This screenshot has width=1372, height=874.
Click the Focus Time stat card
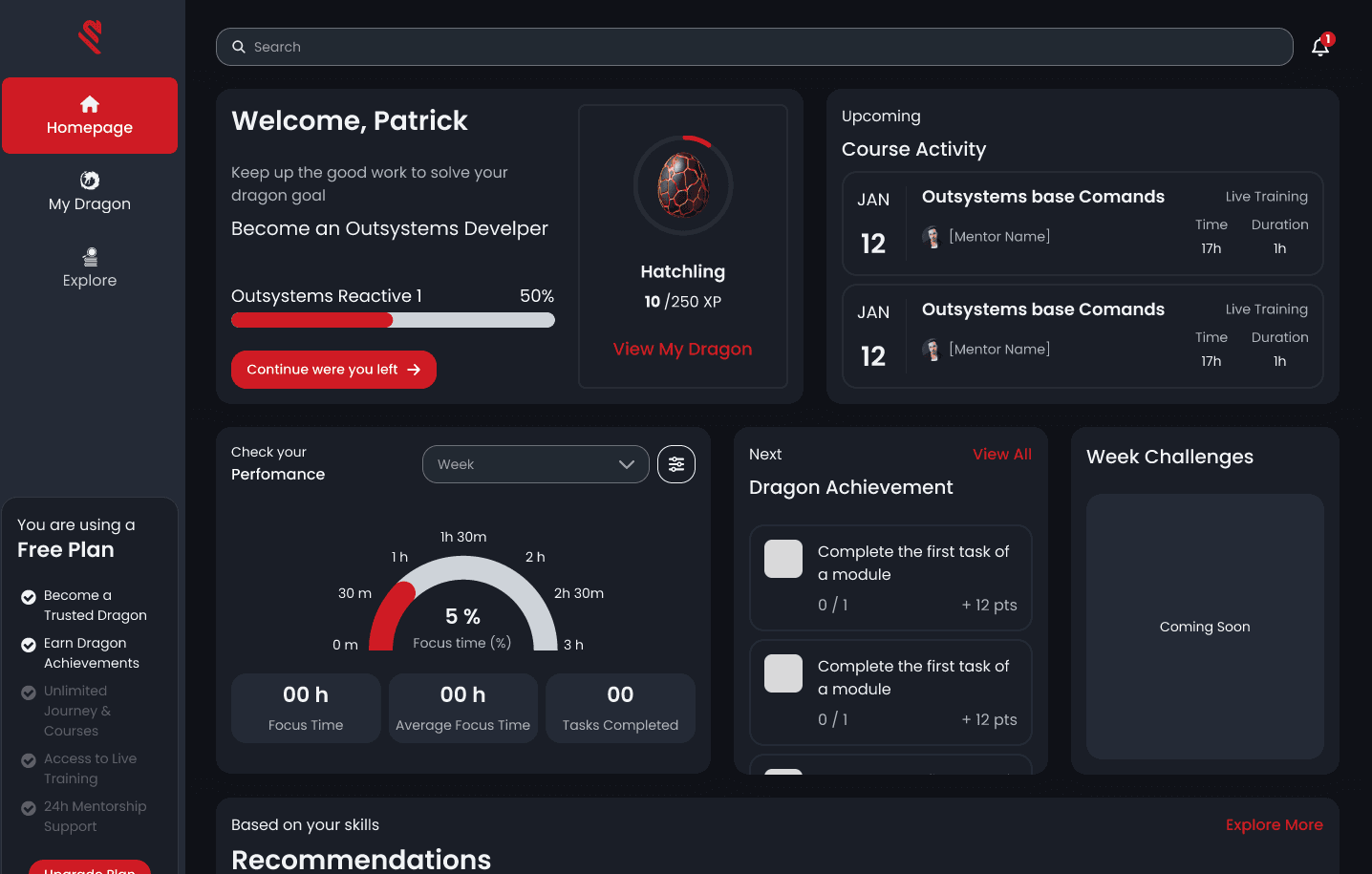click(x=306, y=708)
